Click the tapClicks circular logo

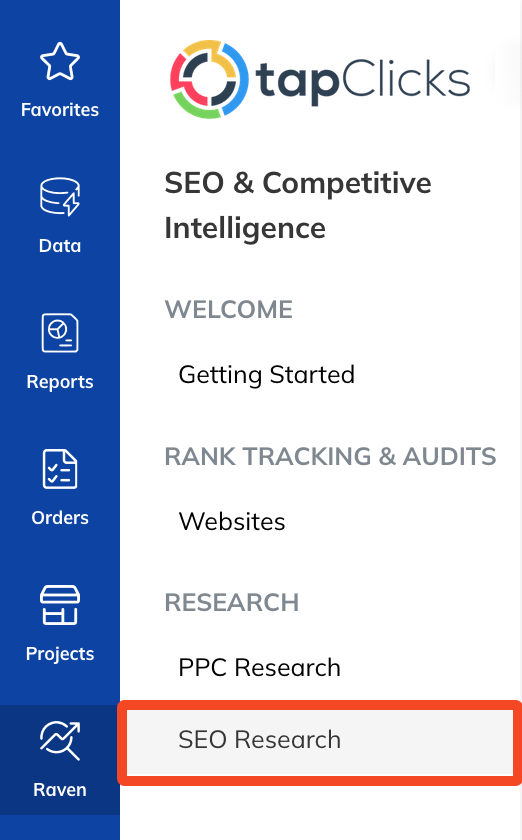209,79
